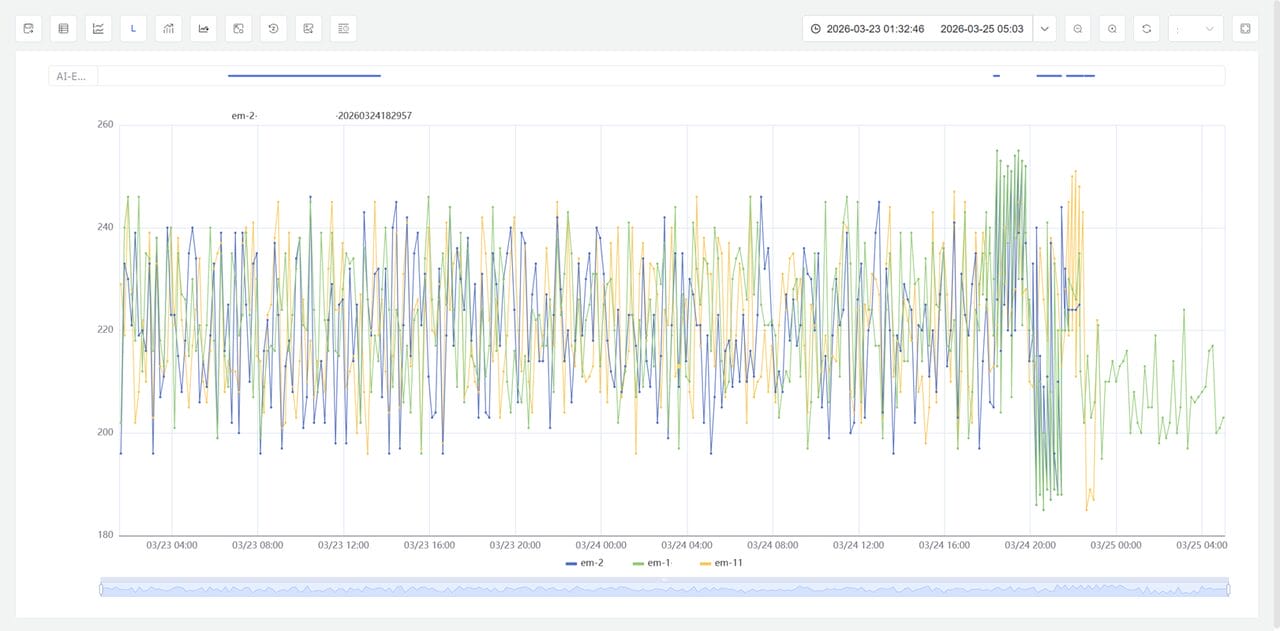Zoom out using the magnifier minus icon
Viewport: 1280px width, 631px height.
[x=1078, y=29]
